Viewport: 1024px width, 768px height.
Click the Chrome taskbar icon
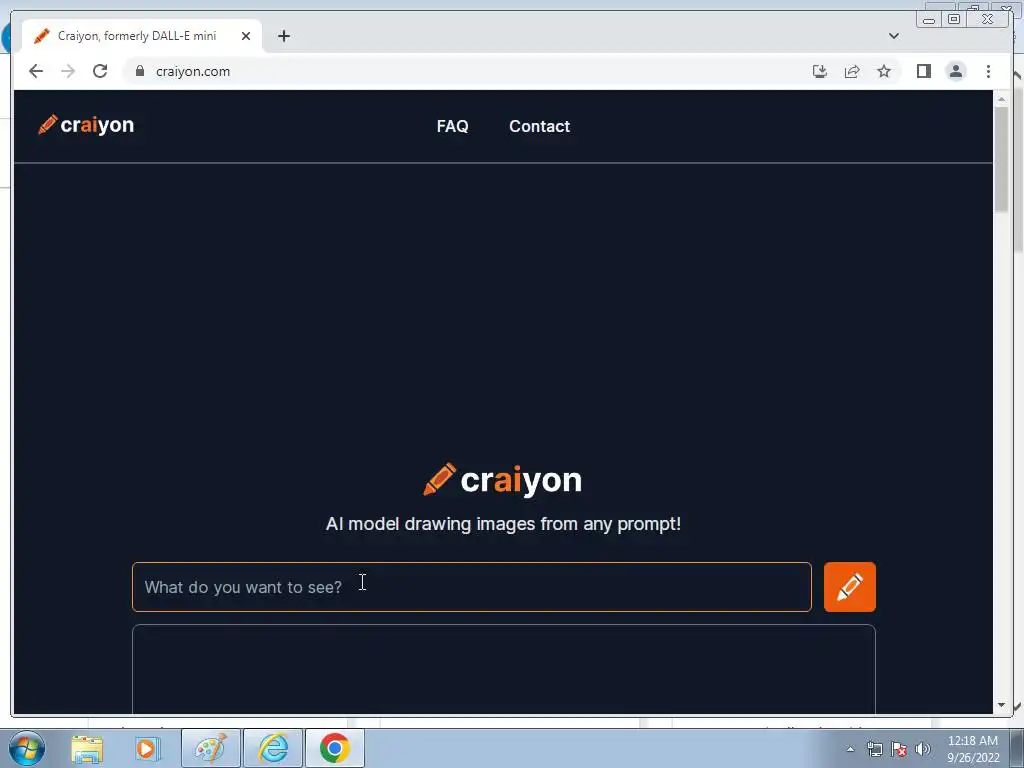(x=334, y=748)
